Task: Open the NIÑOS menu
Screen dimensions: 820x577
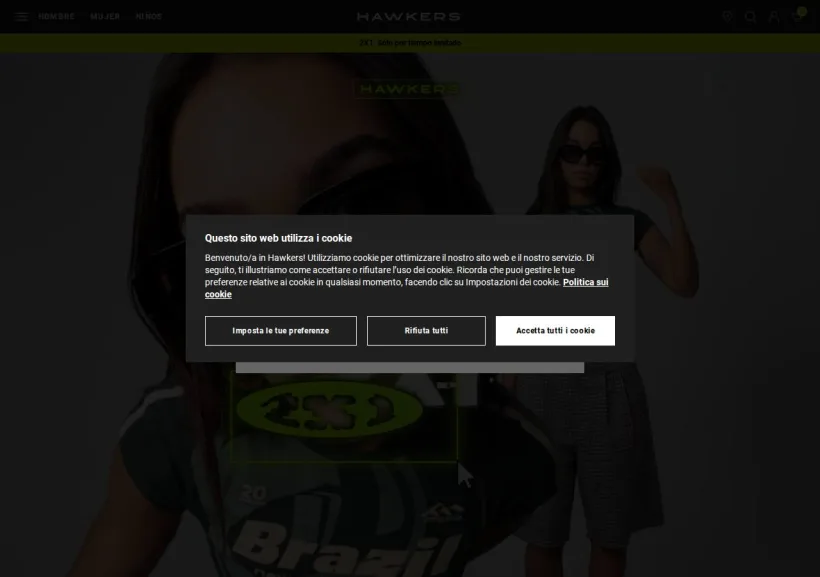Action: (x=149, y=17)
